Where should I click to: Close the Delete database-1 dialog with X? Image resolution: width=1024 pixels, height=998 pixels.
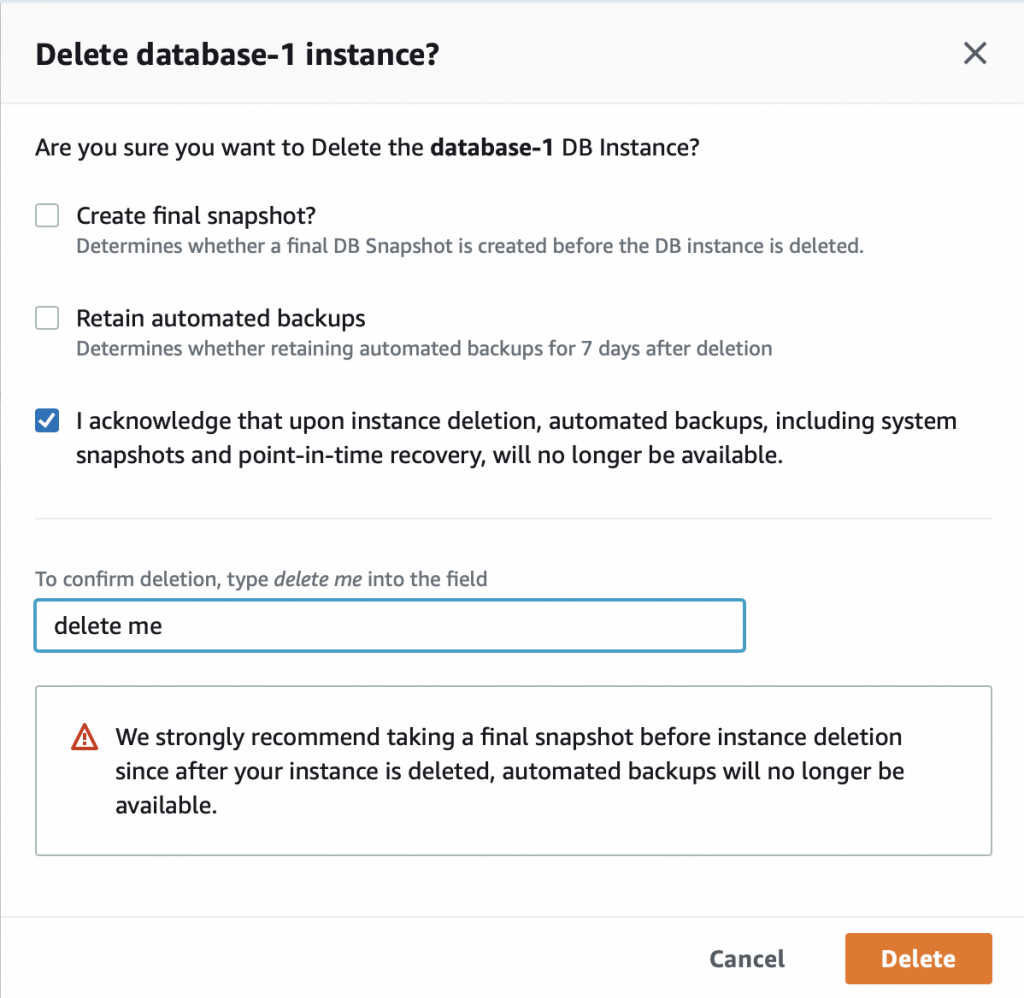pos(974,54)
